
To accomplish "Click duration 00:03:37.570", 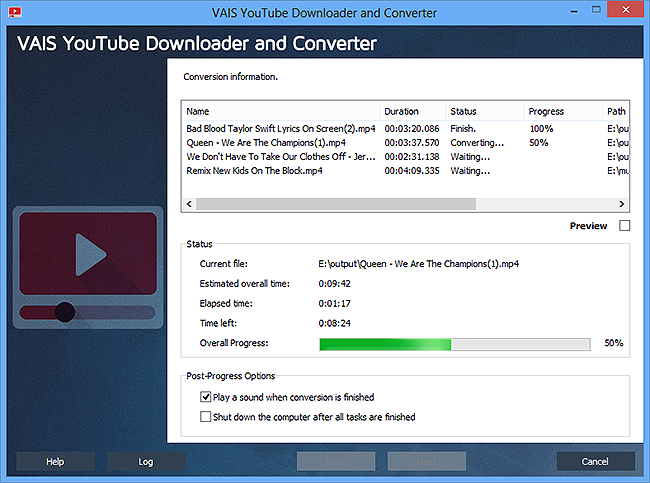I will click(412, 143).
